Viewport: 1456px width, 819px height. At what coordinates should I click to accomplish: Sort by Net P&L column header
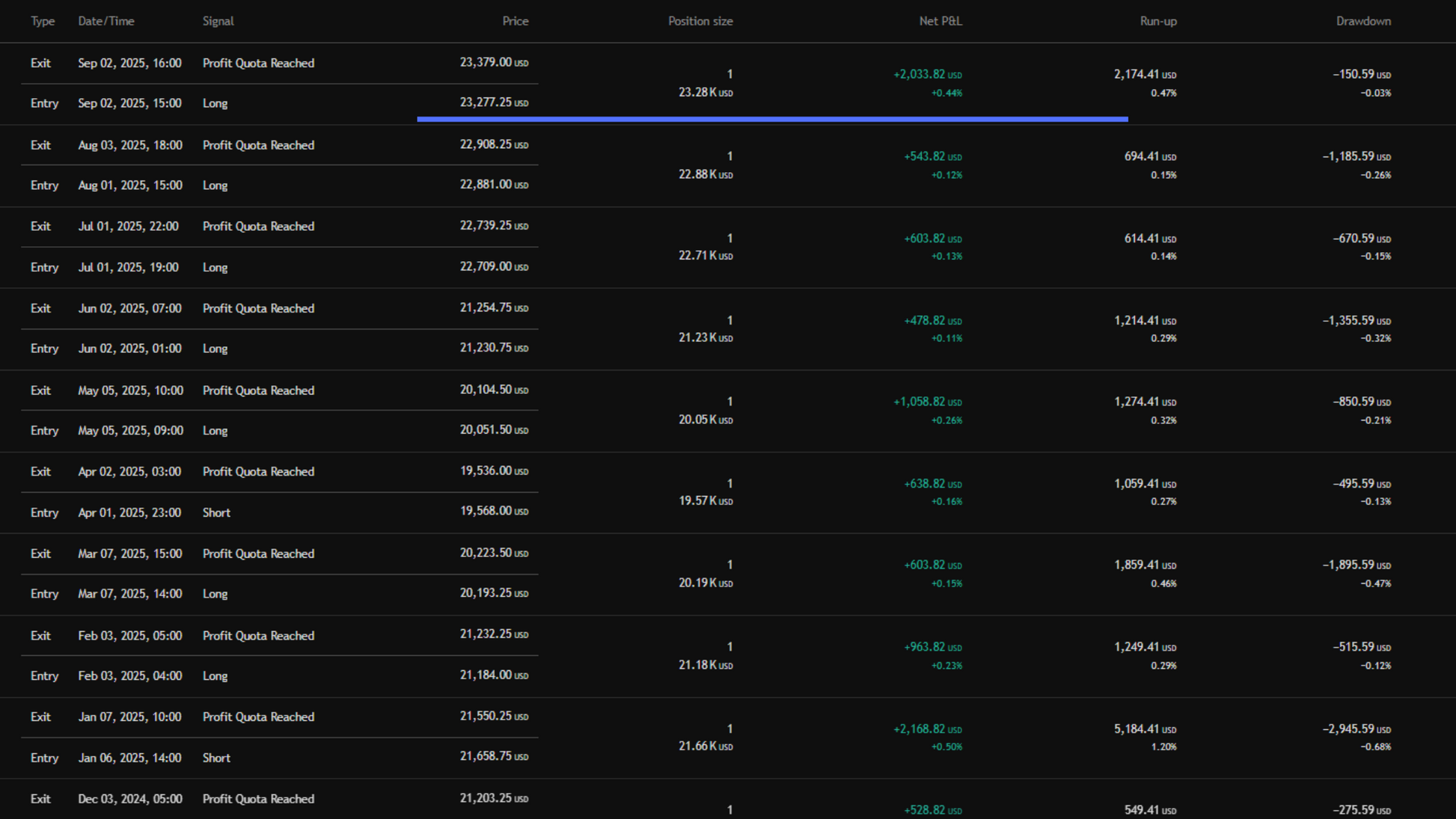click(940, 21)
